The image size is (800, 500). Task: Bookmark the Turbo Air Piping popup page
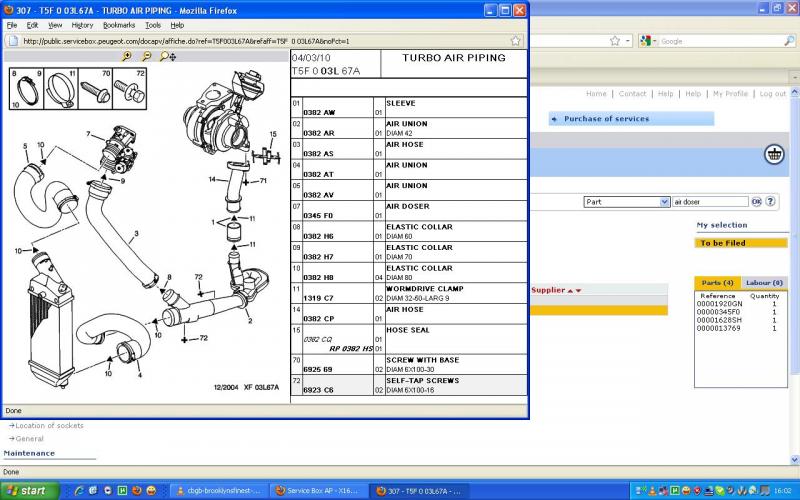515,41
